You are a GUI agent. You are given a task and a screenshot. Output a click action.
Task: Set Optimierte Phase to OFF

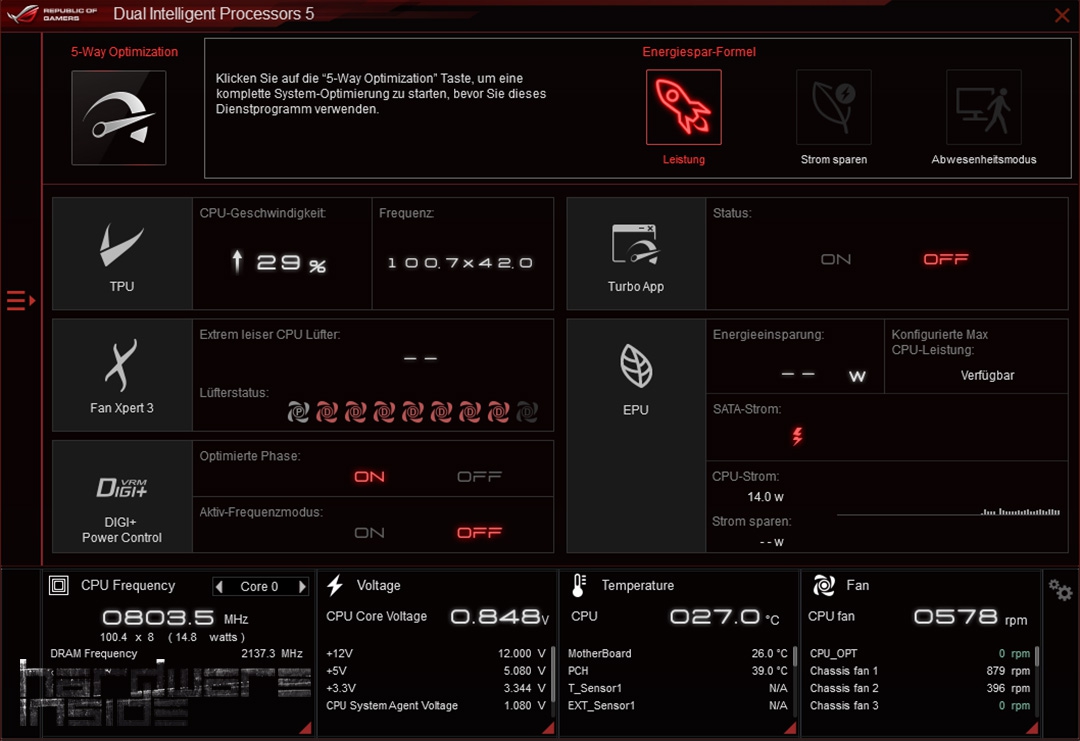point(479,477)
